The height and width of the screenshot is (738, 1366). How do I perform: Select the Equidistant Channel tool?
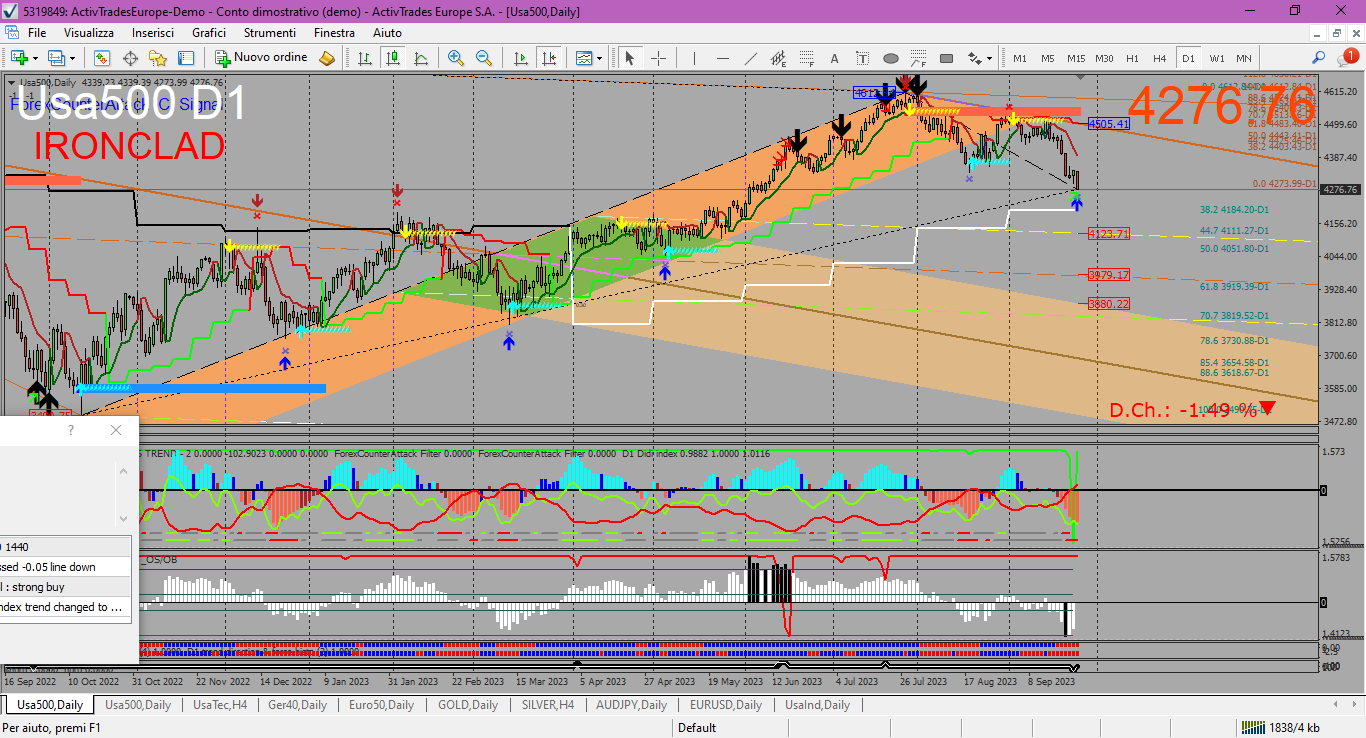[x=778, y=58]
